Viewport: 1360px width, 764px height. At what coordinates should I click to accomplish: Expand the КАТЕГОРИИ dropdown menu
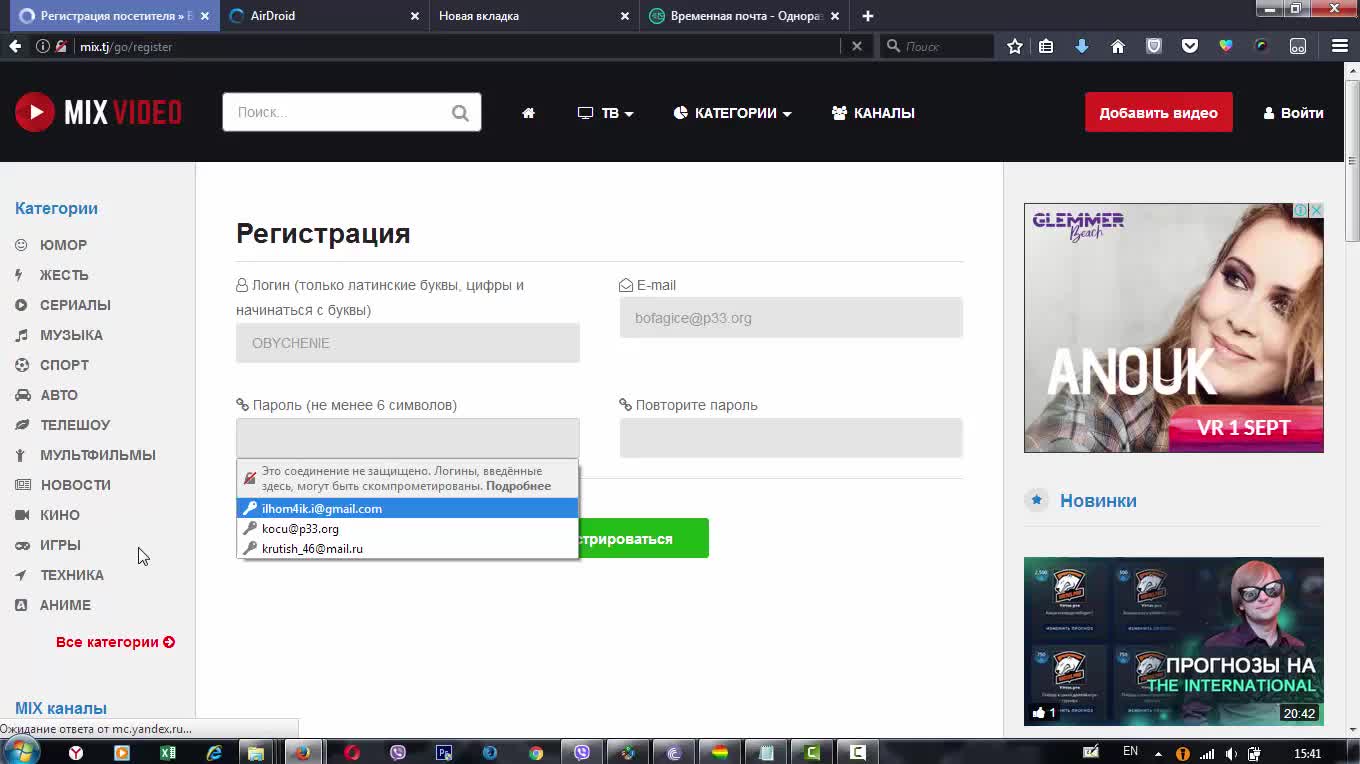click(x=733, y=113)
